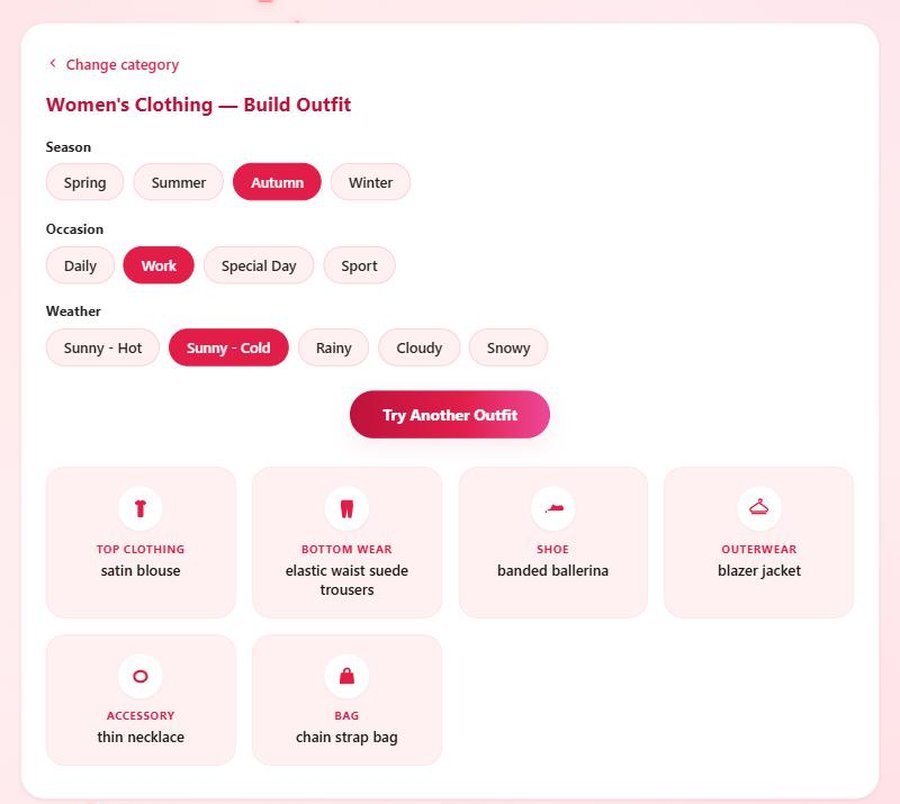The height and width of the screenshot is (804, 900).
Task: Click the "thin necklace" text
Action: tap(141, 737)
